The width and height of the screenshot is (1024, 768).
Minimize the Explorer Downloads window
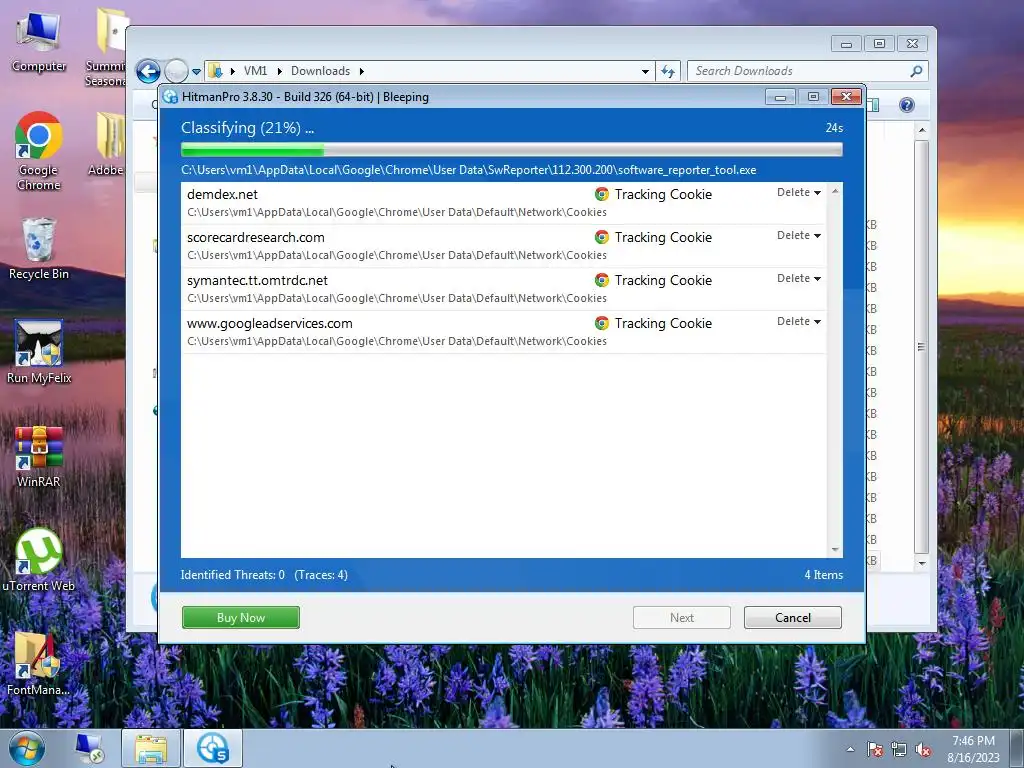click(846, 44)
